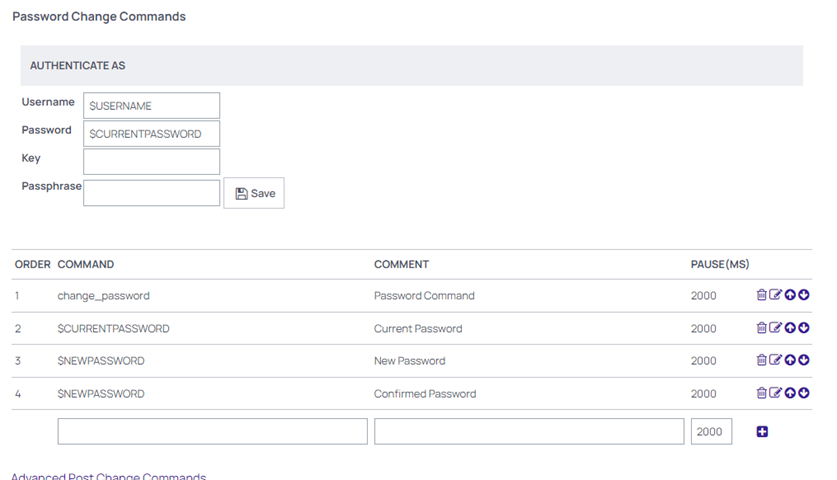This screenshot has height=480, width=837.
Task: Edit the Current Password command row
Action: coord(776,328)
